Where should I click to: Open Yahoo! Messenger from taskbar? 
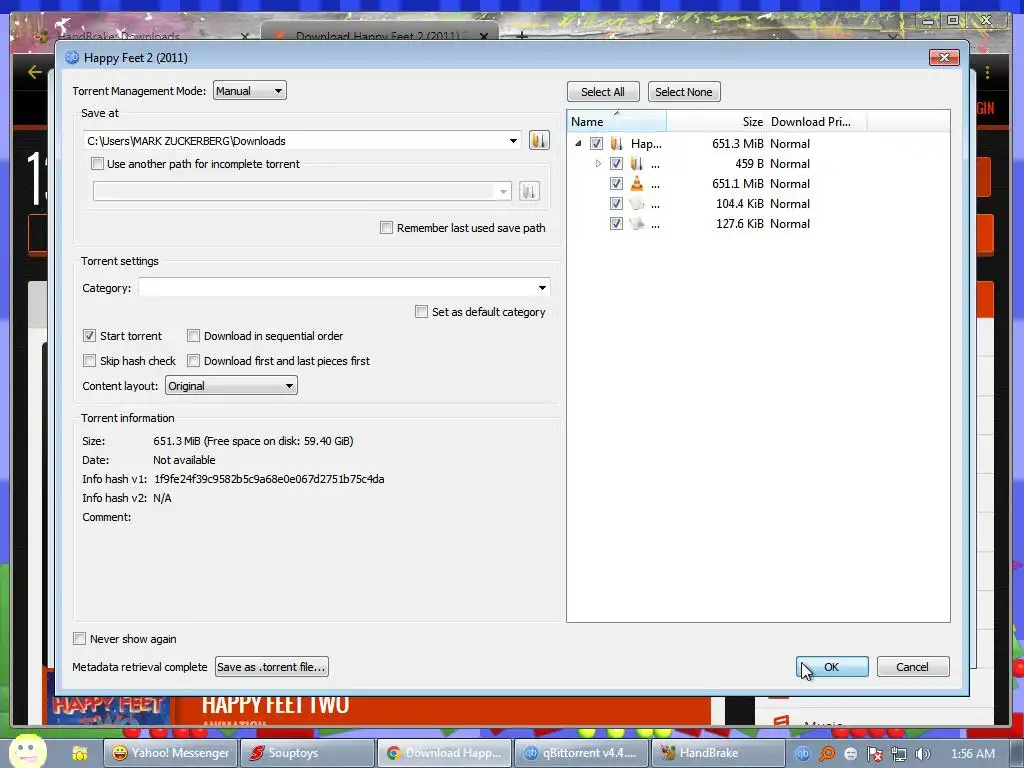coord(171,753)
